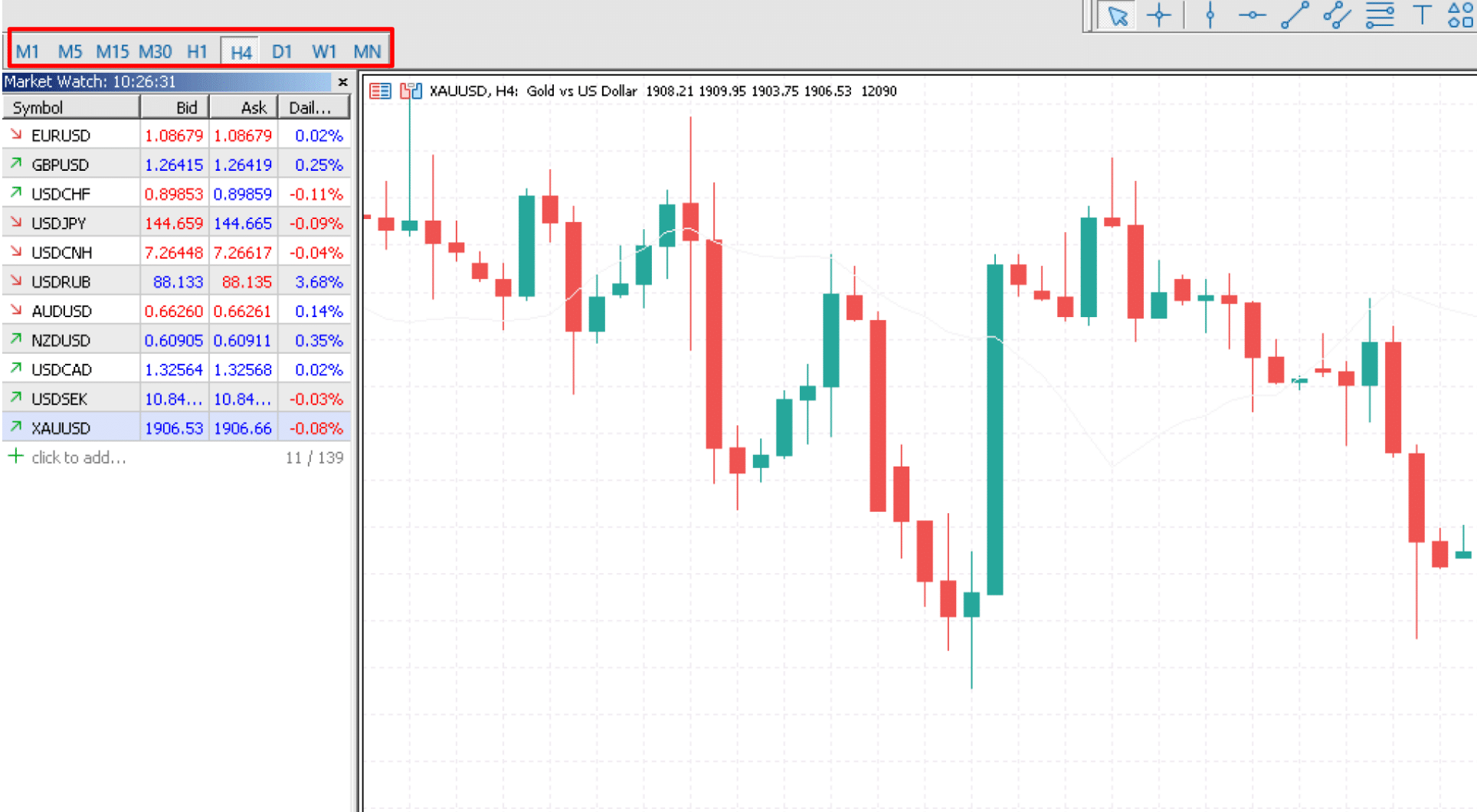Switch chart to H1 timeframe
Viewport: 1477px width, 812px height.
tap(197, 51)
